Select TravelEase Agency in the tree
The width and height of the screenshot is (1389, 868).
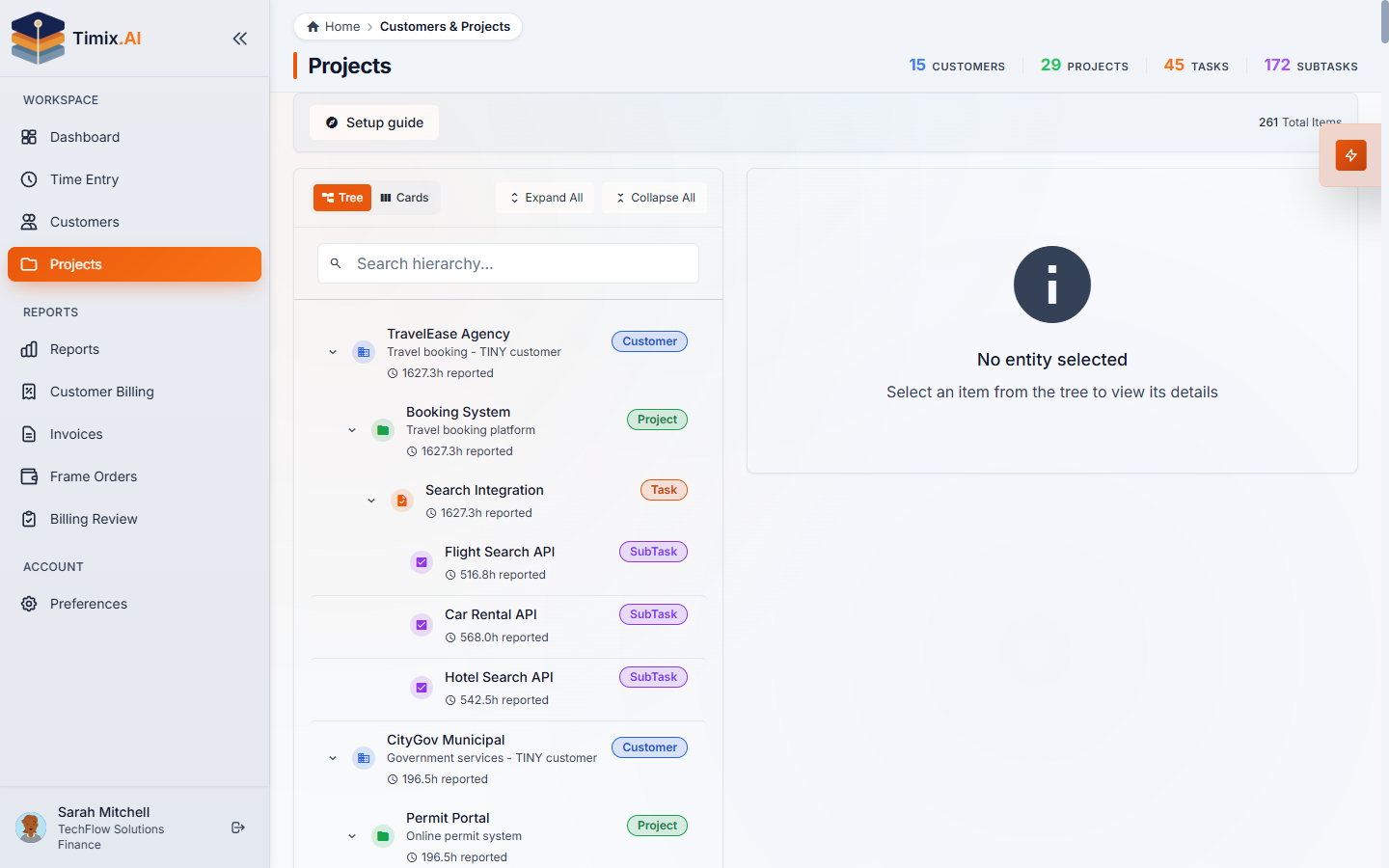(449, 334)
